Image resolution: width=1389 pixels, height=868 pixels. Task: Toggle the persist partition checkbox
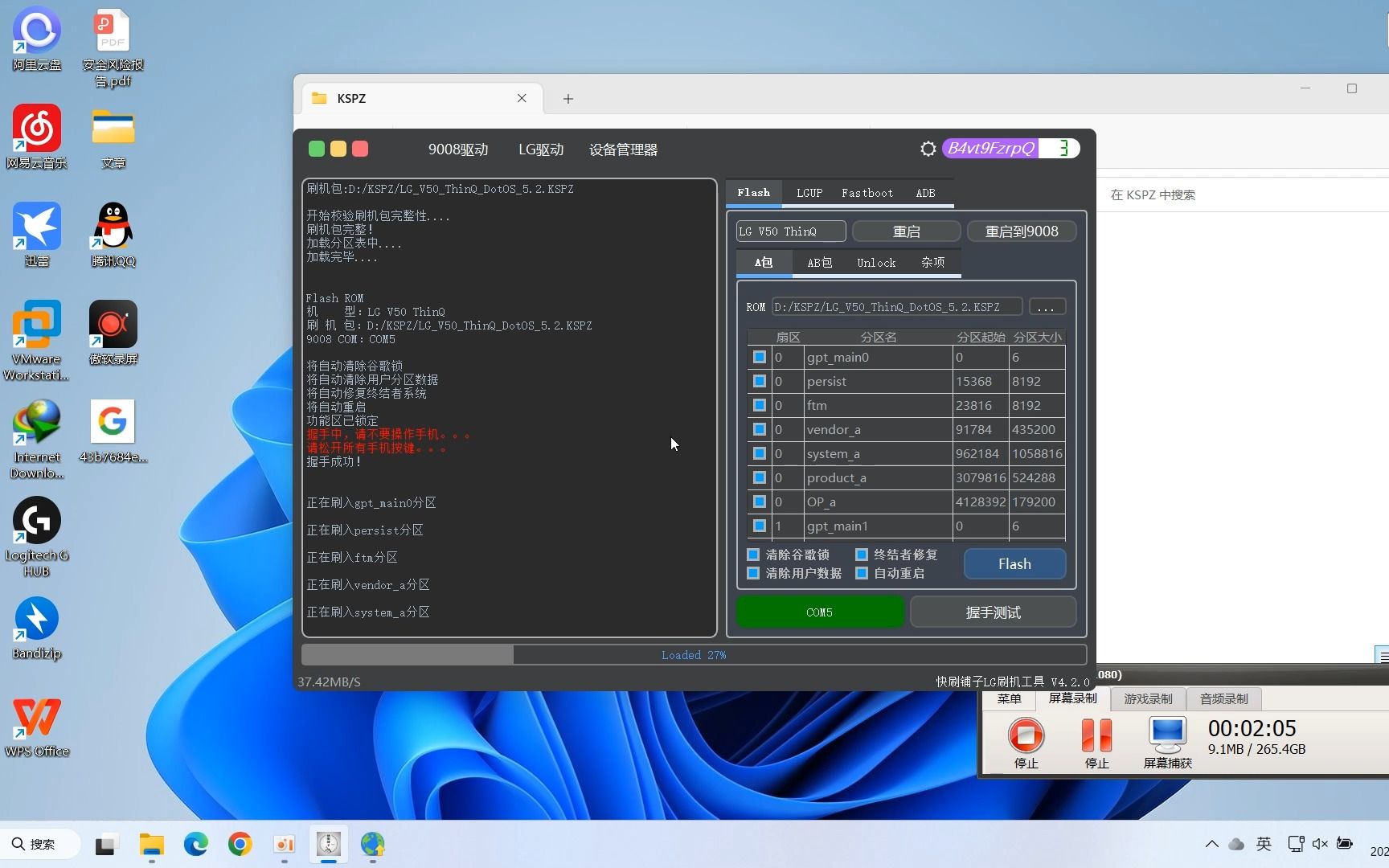click(x=759, y=381)
